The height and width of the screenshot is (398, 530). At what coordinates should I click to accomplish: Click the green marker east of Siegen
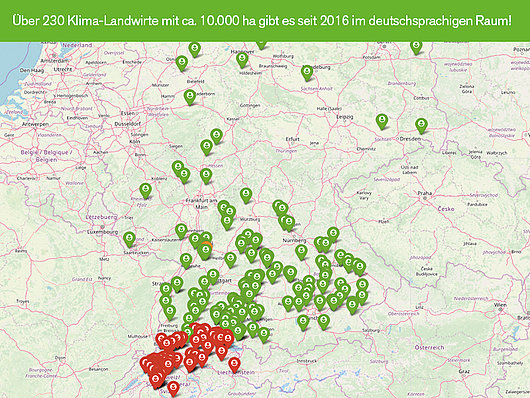coord(206,147)
